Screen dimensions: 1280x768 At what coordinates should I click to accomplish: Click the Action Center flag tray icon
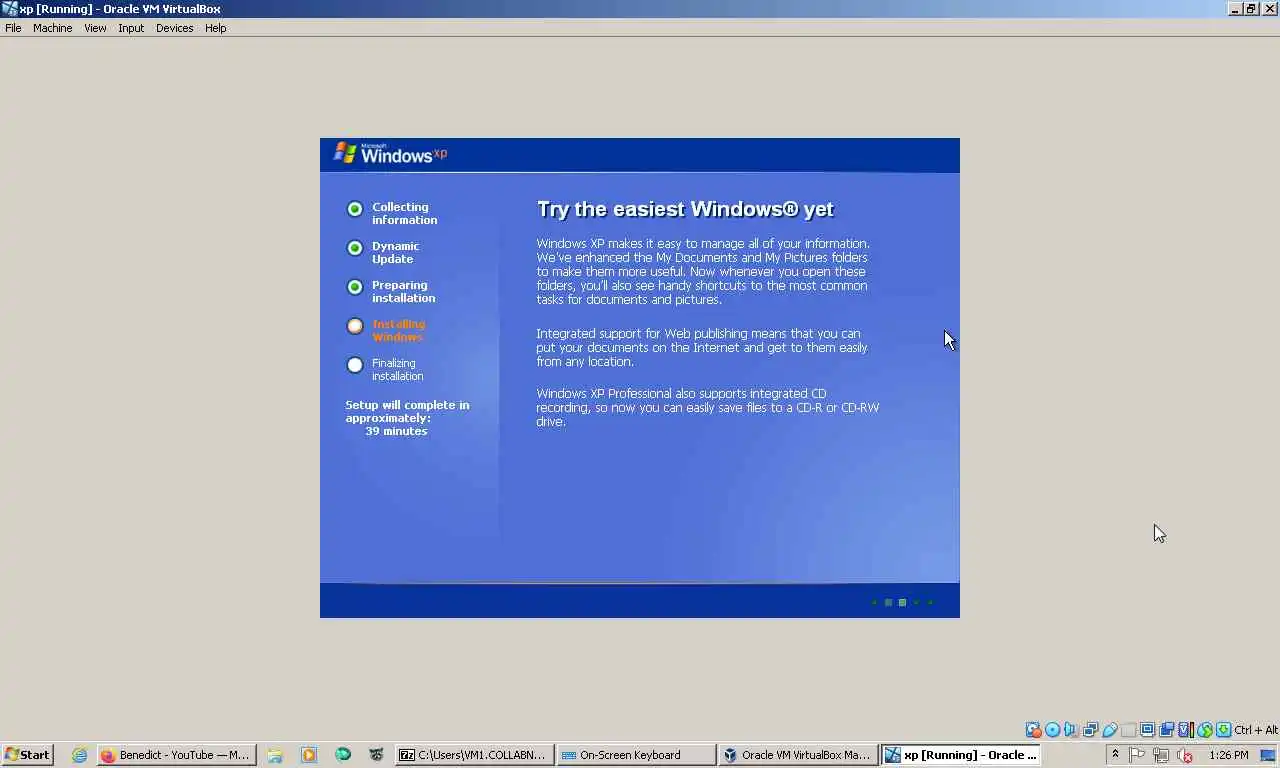point(1137,755)
